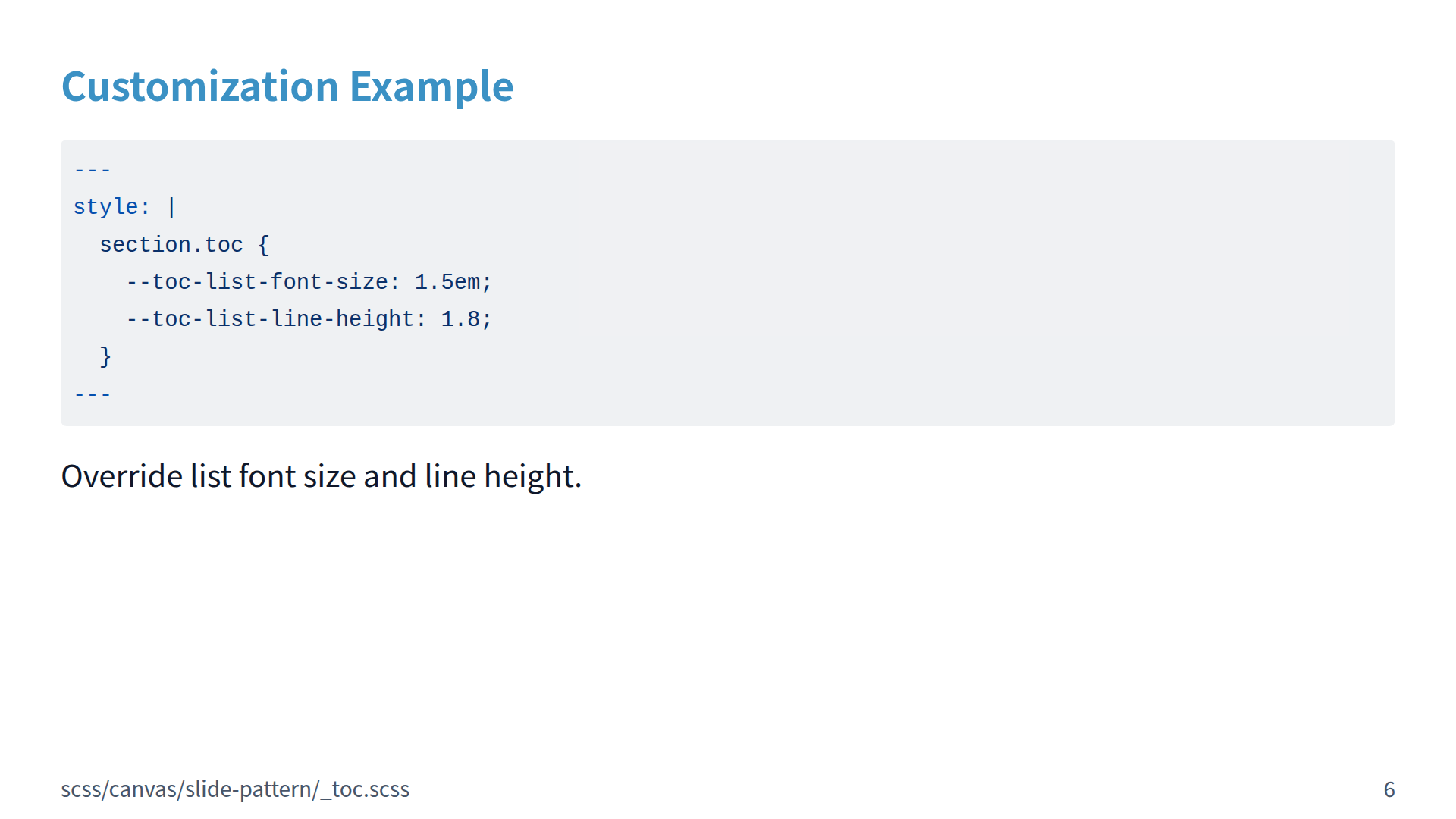Click the word "Example" in the heading
The height and width of the screenshot is (819, 1456).
click(431, 86)
